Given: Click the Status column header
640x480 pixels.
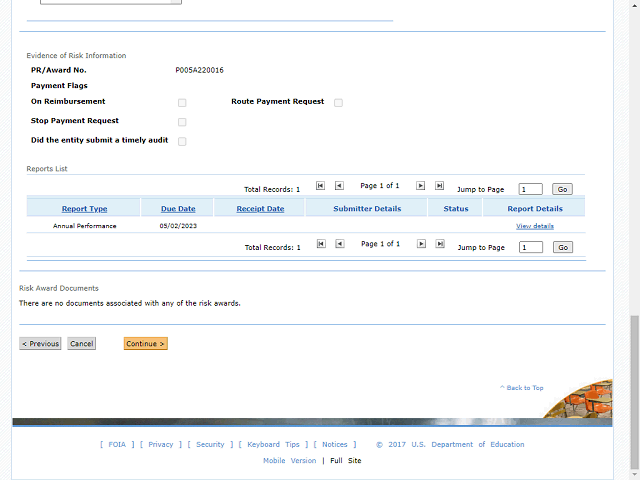Looking at the screenshot, I should pyautogui.click(x=456, y=209).
